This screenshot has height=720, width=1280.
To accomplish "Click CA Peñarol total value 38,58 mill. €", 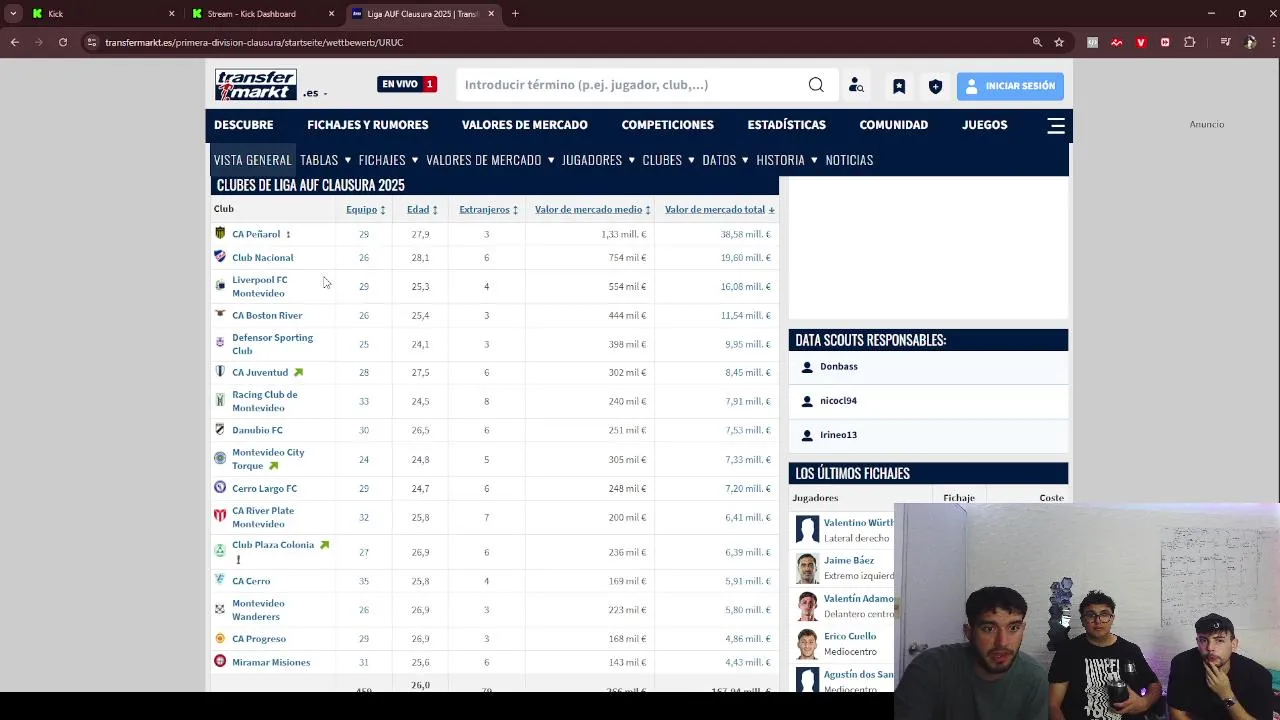I will [745, 234].
